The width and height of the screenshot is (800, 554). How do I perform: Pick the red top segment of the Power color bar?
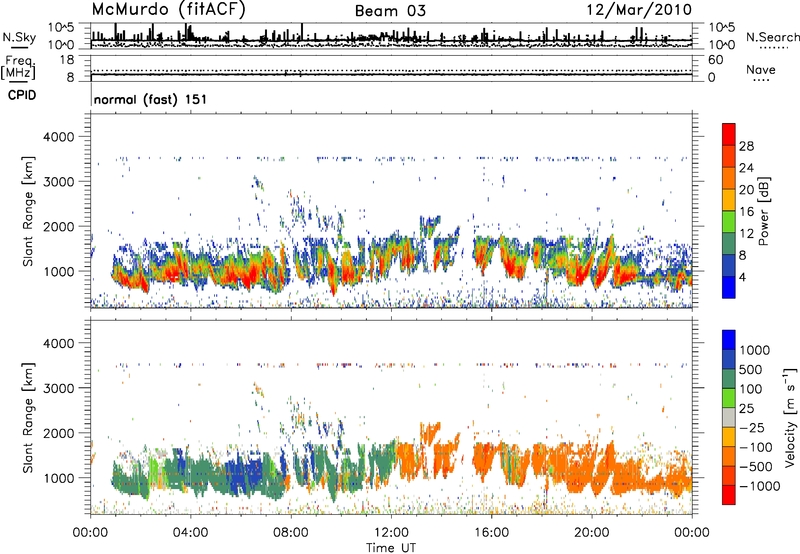pos(729,134)
